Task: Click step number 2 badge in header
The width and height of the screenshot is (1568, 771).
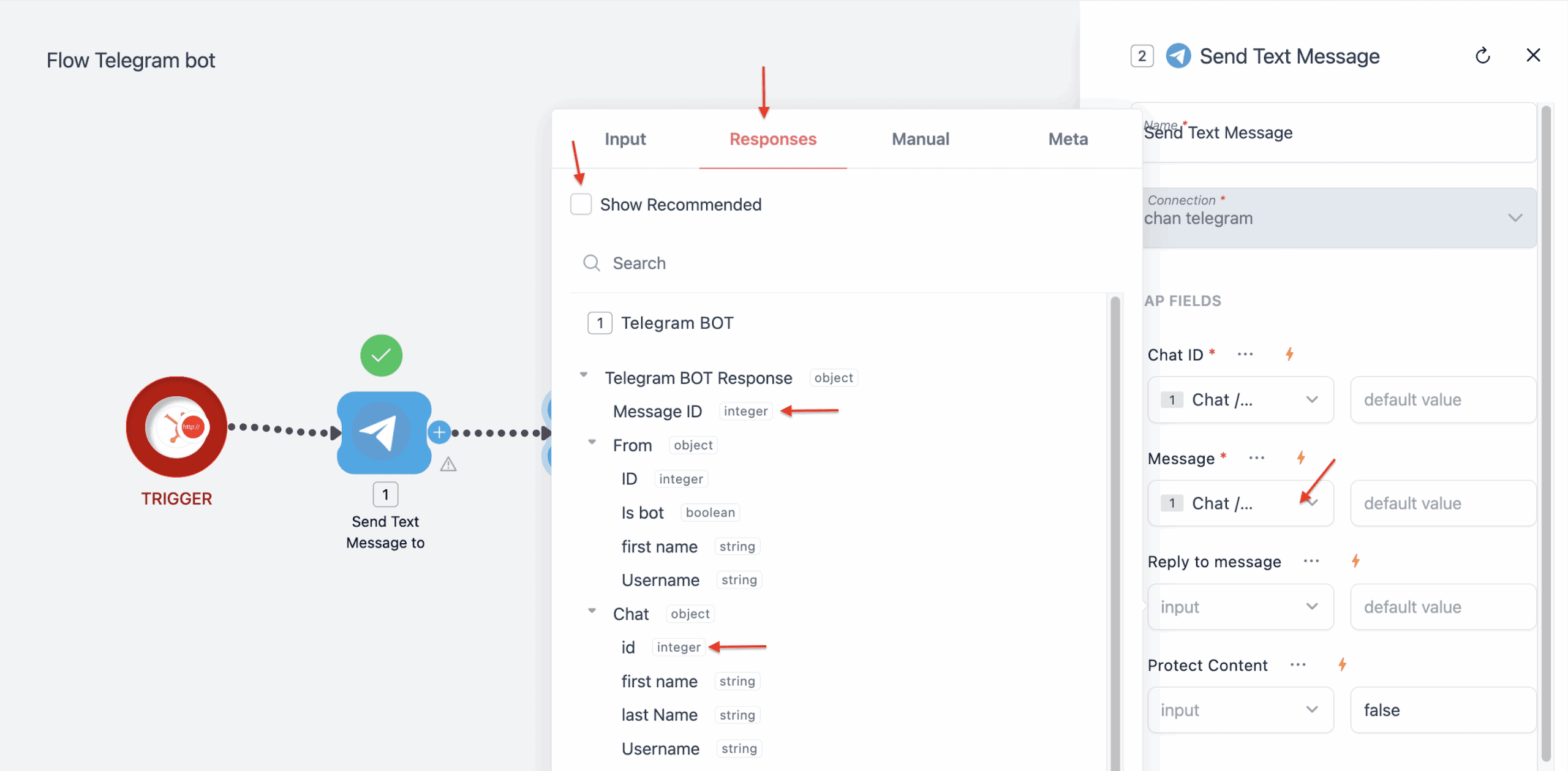Action: [x=1142, y=56]
